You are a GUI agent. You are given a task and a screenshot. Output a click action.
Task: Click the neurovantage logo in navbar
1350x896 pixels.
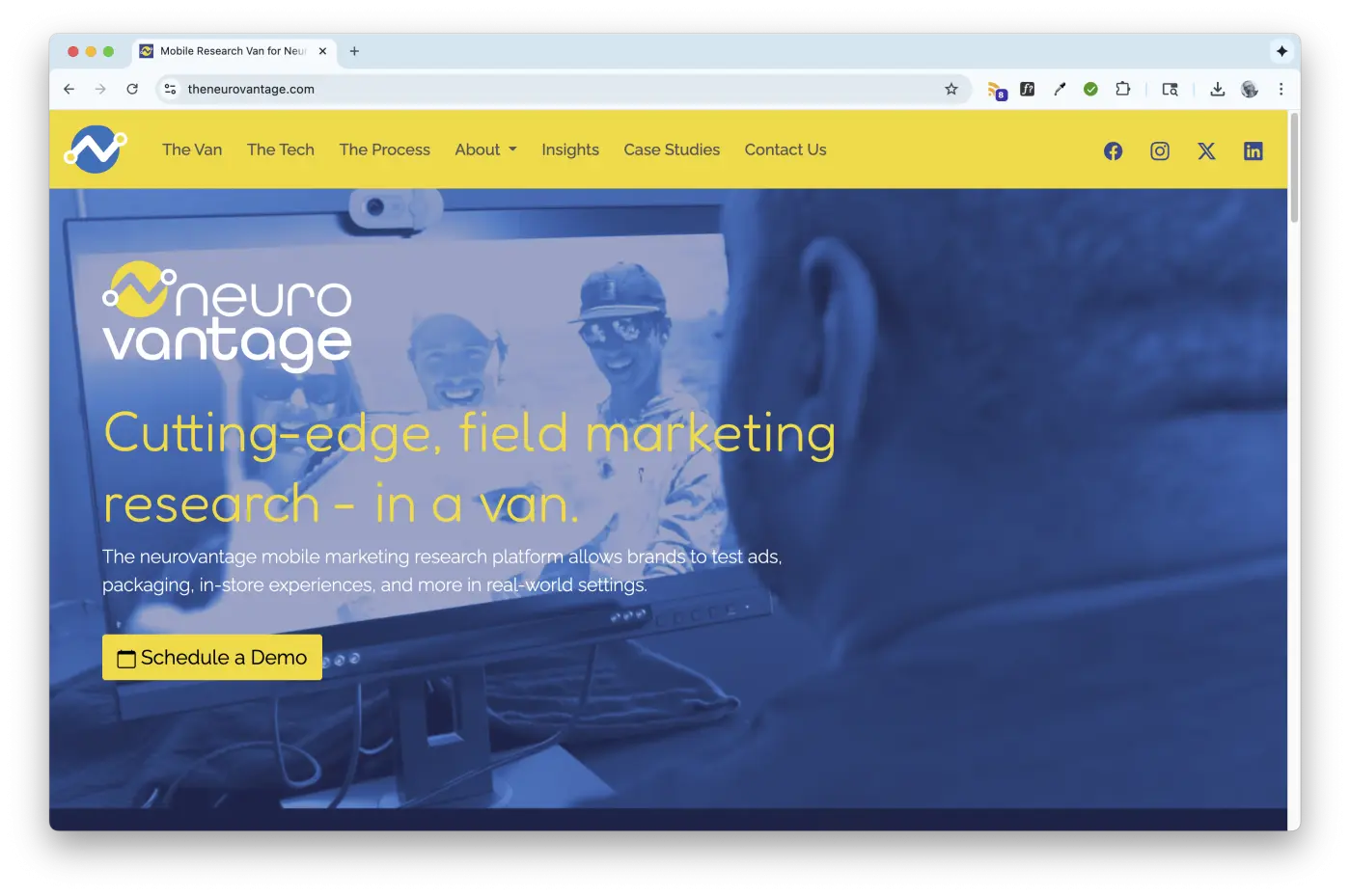[x=96, y=149]
